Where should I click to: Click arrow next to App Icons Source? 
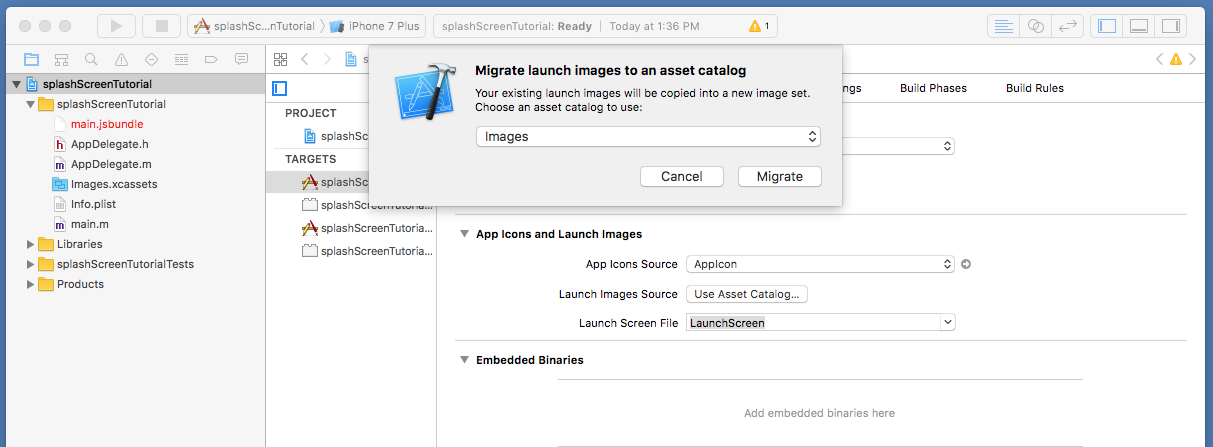[966, 265]
